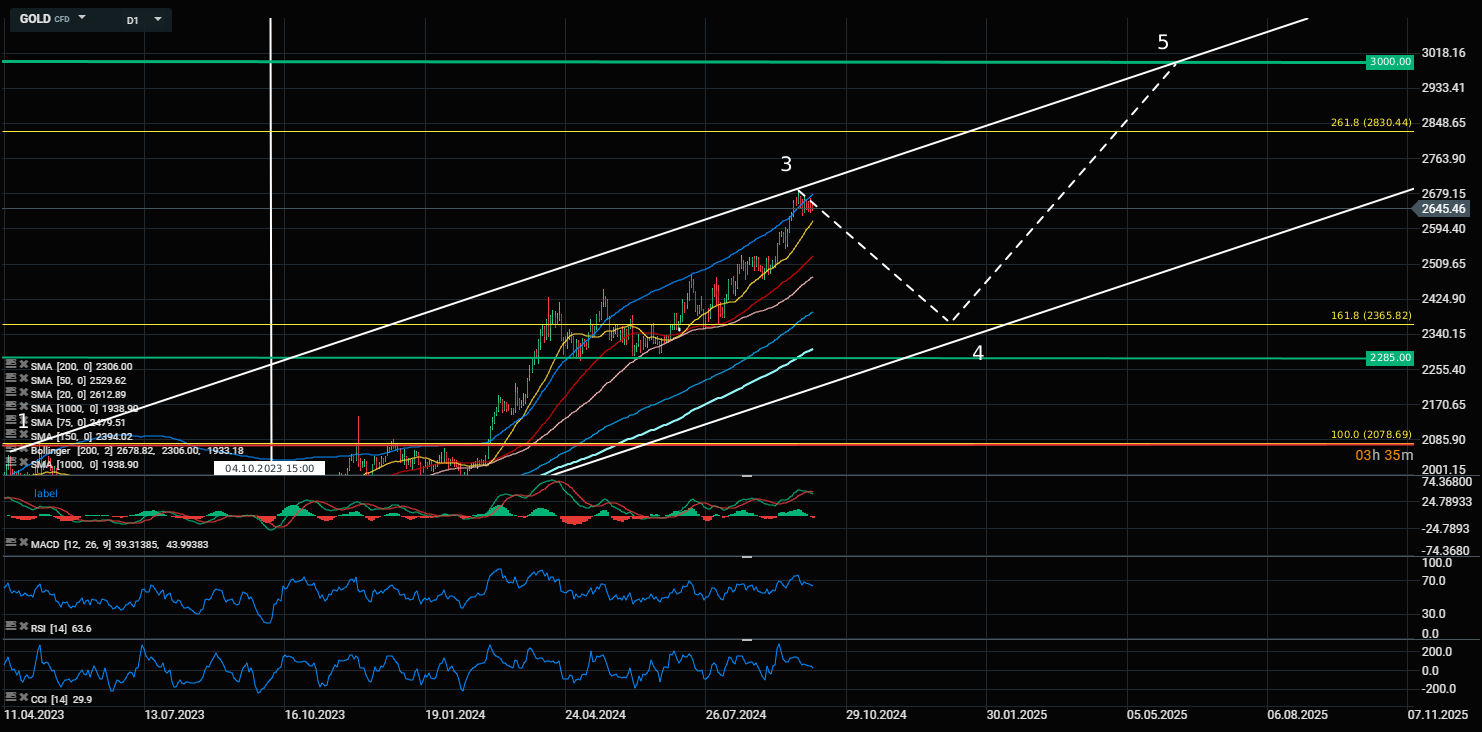1482x732 pixels.
Task: Select the current price 2645.46 marker
Action: point(1441,209)
